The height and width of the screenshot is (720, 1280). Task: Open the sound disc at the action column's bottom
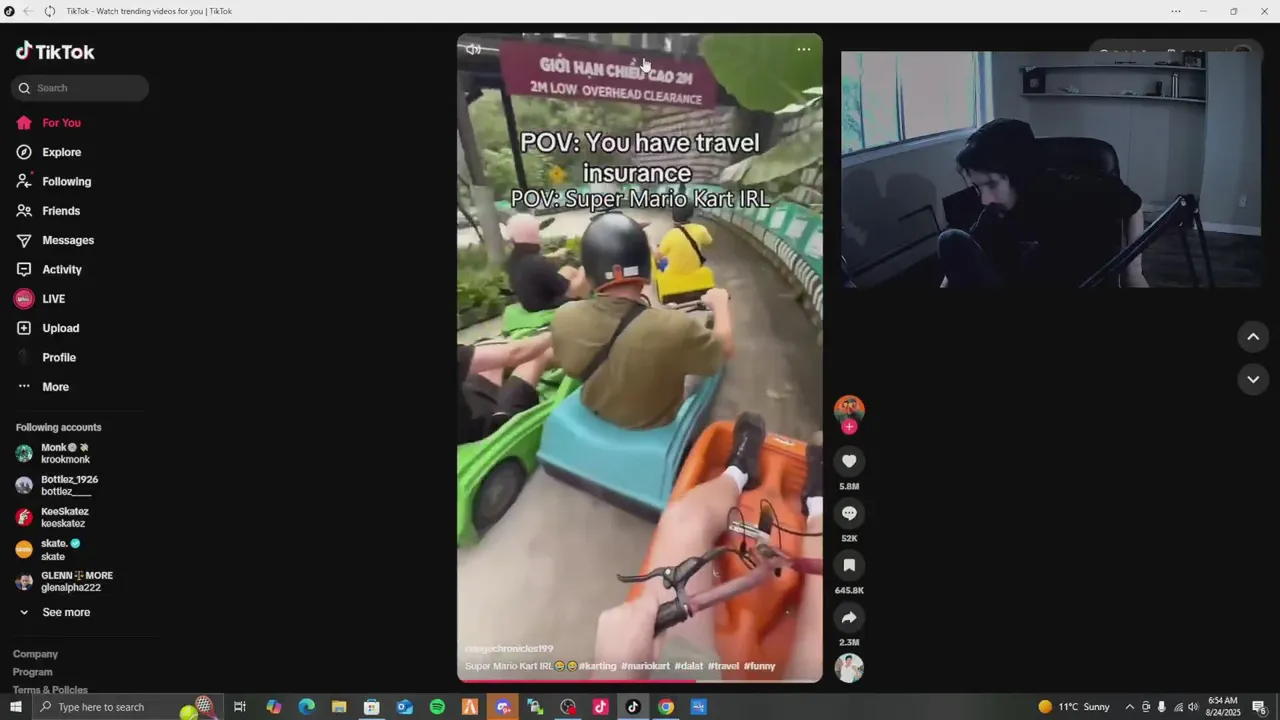[x=849, y=668]
